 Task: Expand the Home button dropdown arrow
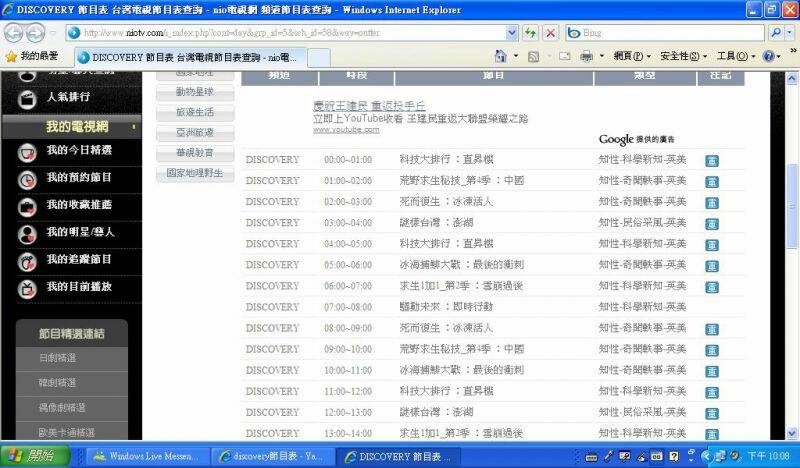pos(516,56)
